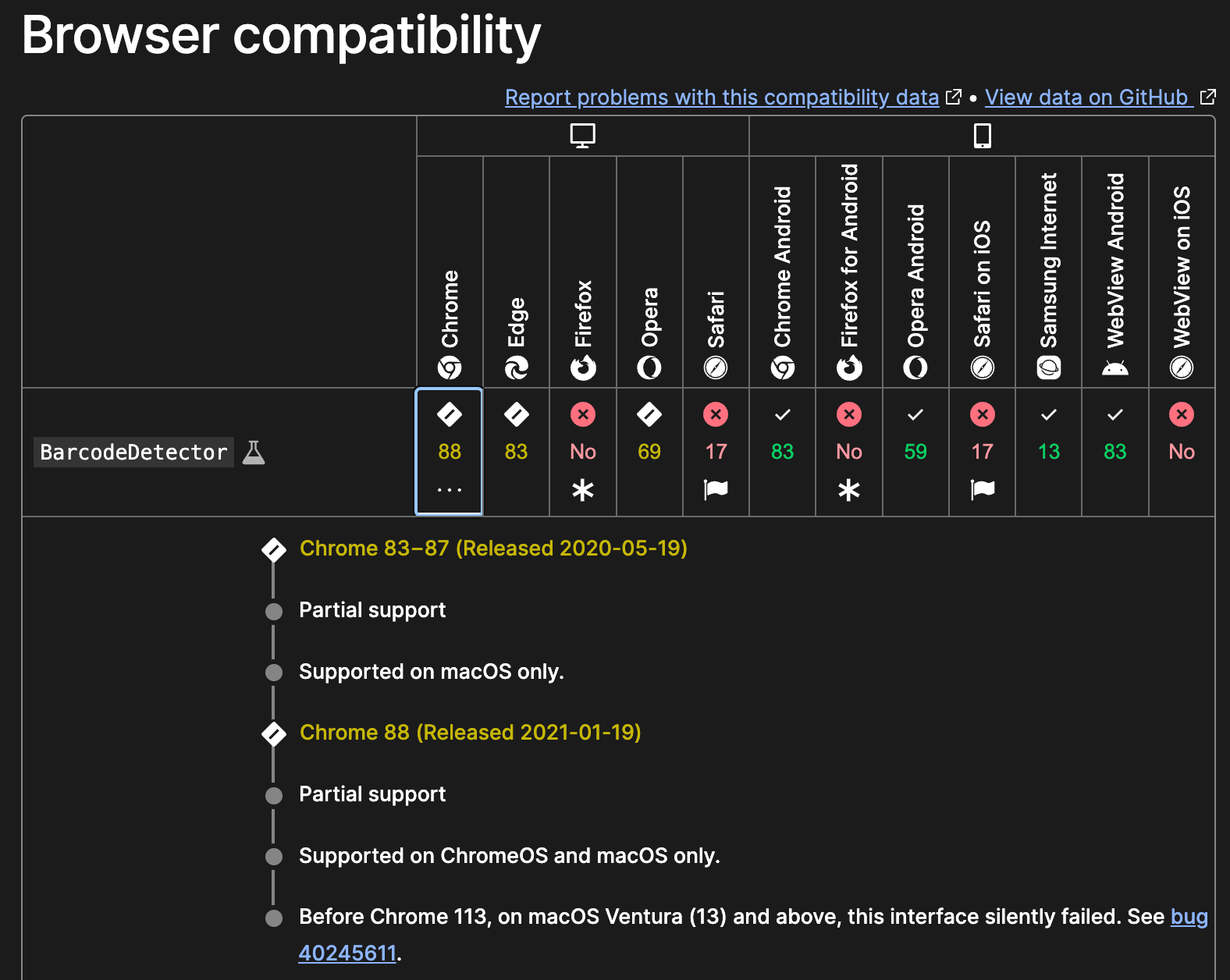The image size is (1230, 980).
Task: Expand the Edge 83 compatibility cell
Action: click(516, 452)
